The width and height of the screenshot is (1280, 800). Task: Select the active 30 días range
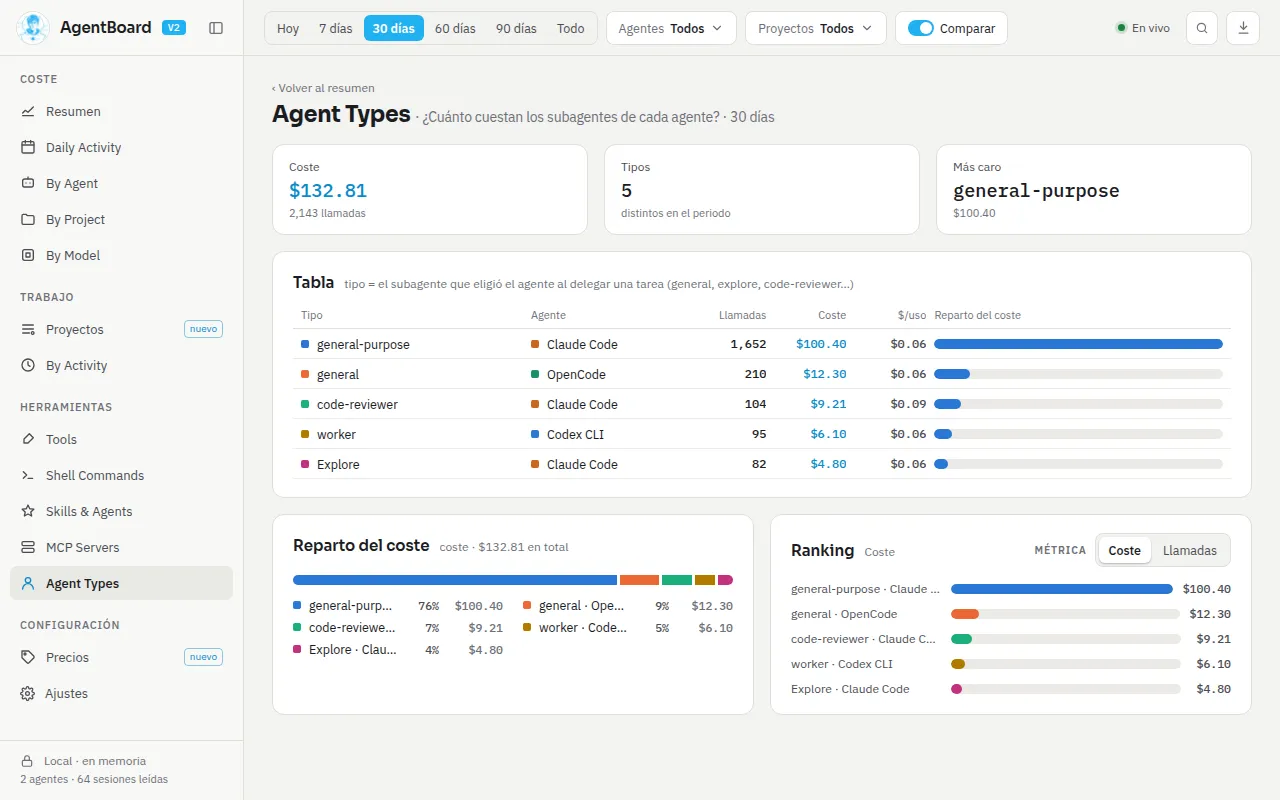coord(394,28)
